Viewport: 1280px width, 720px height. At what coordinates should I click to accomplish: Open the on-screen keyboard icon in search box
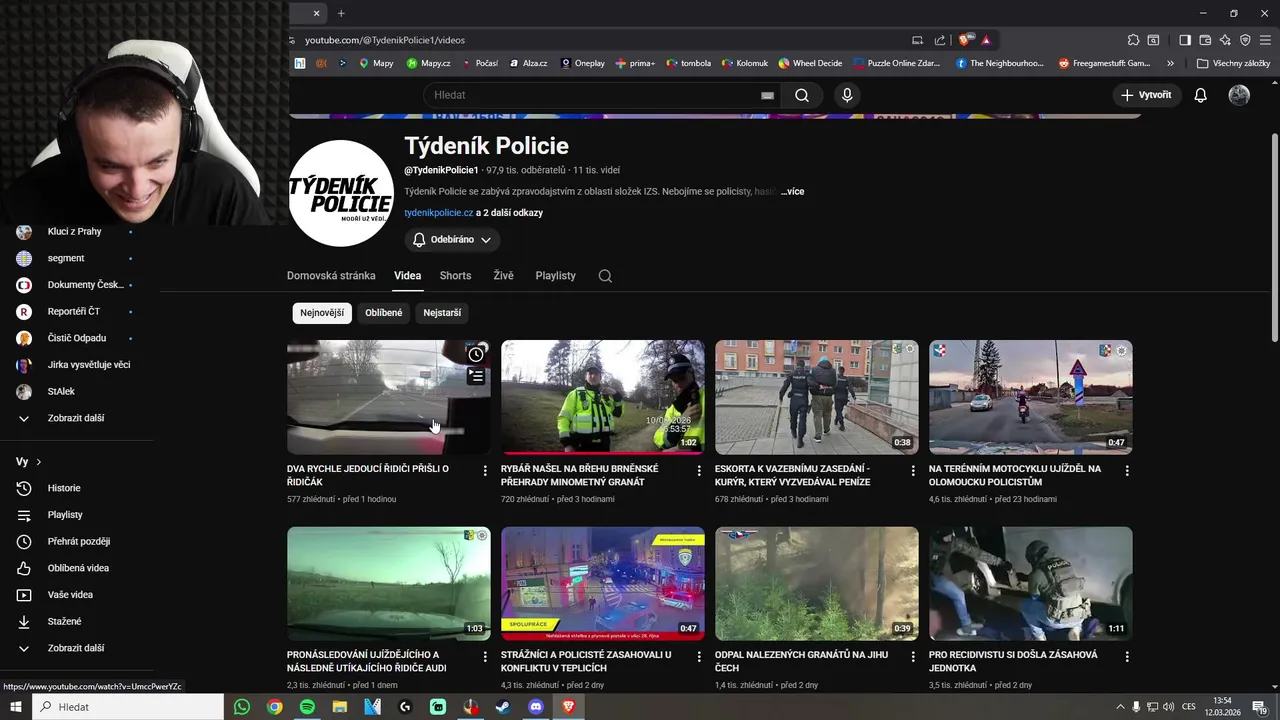pyautogui.click(x=767, y=95)
